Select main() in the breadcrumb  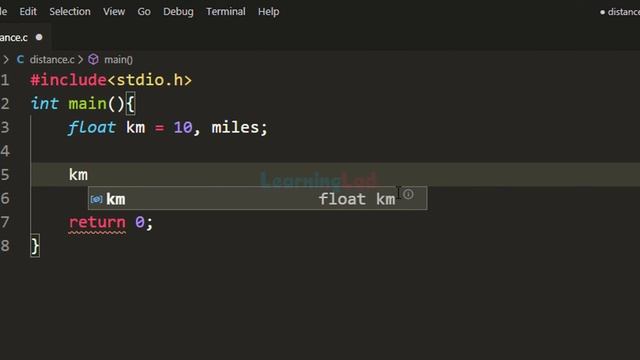click(x=118, y=60)
